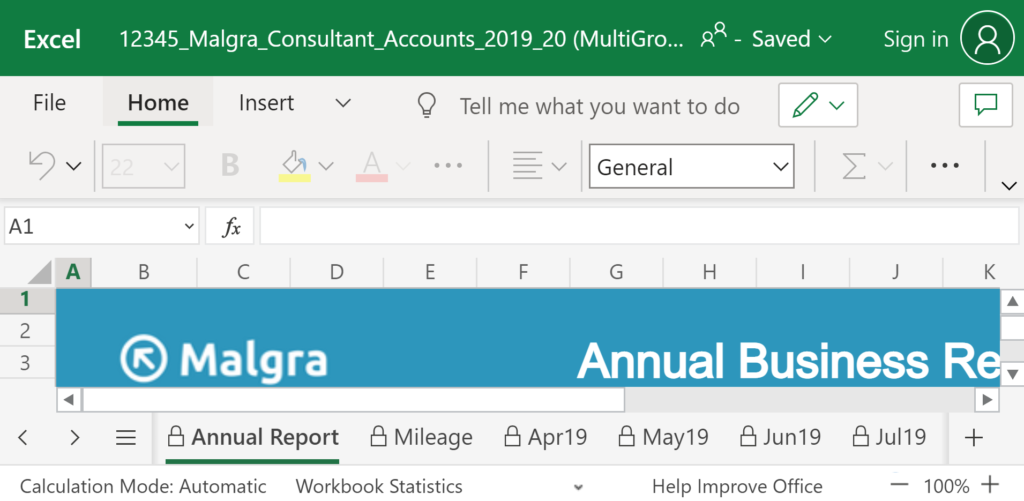Click the horizontal scrollbar thumb
This screenshot has height=501, width=1024.
pos(353,399)
